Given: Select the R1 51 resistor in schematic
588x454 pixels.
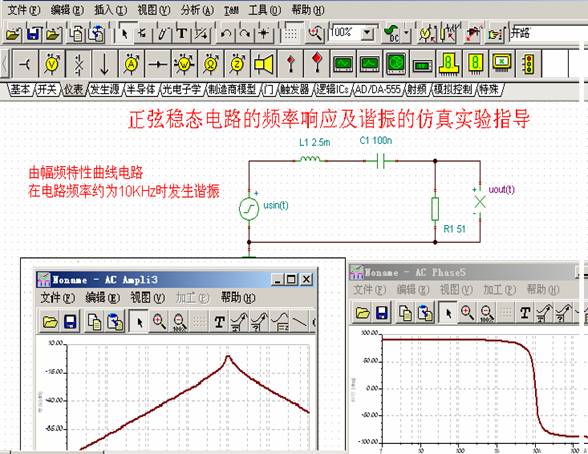Looking at the screenshot, I should click(x=435, y=209).
